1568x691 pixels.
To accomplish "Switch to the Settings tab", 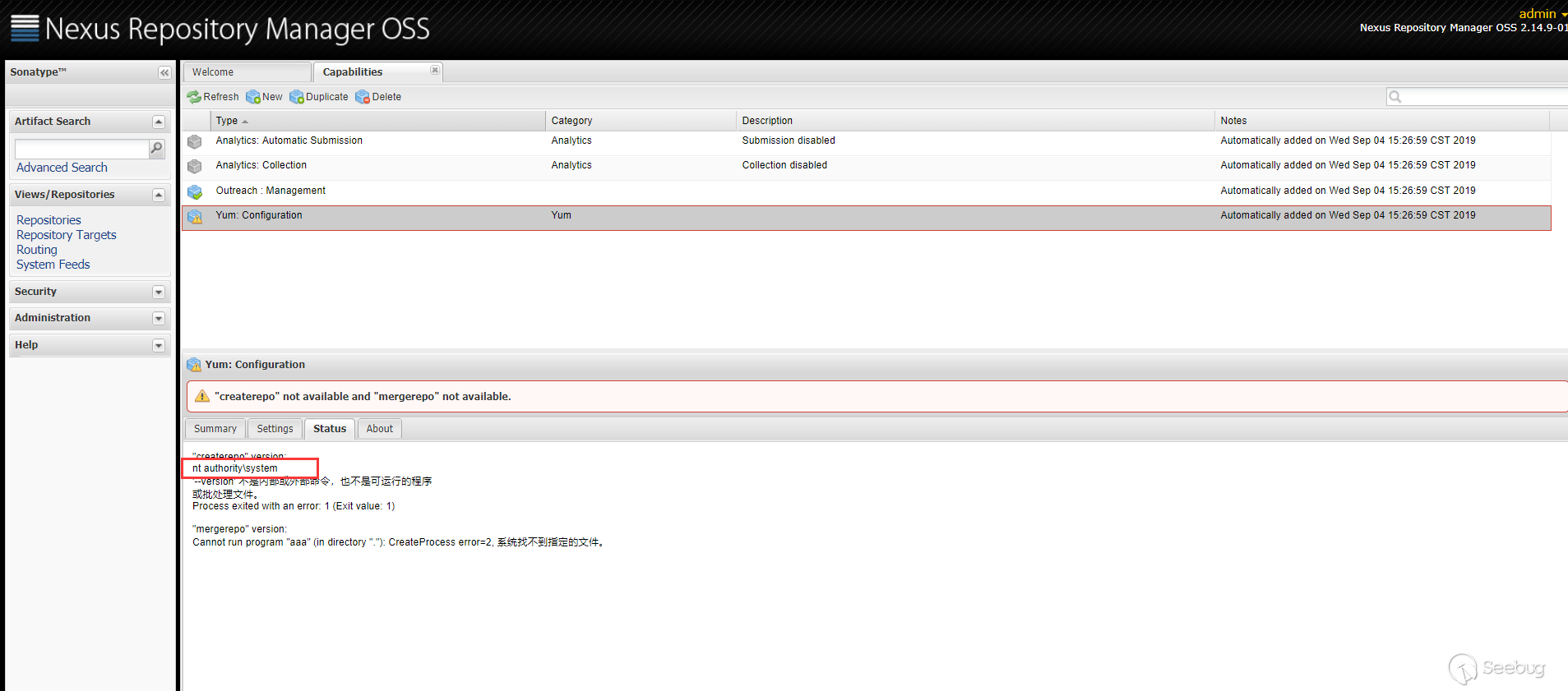I will coord(275,429).
